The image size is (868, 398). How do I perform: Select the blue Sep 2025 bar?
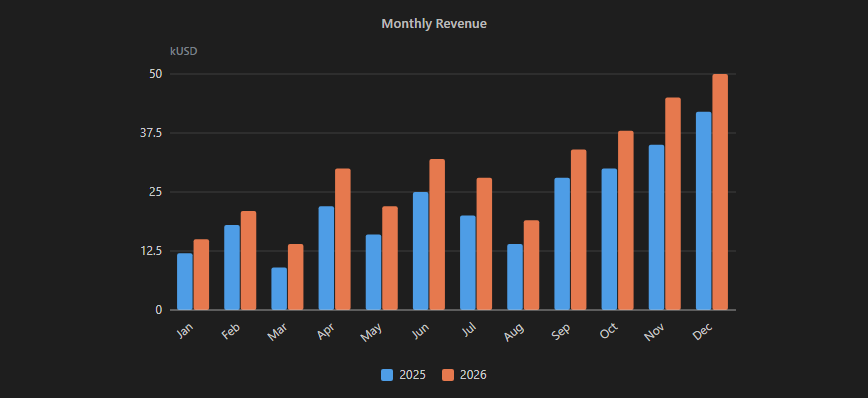tap(562, 244)
